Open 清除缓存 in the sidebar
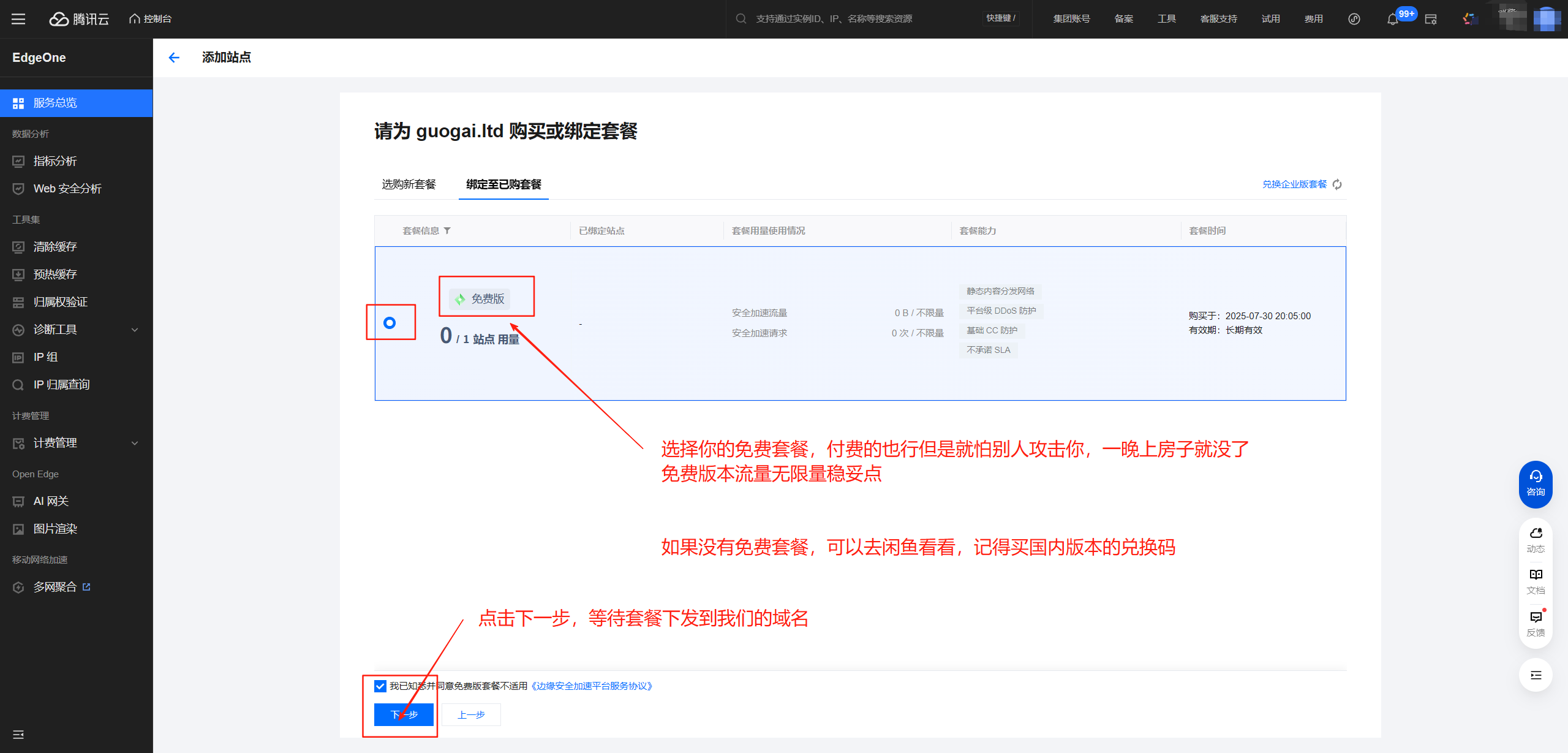1568x753 pixels. (55, 247)
